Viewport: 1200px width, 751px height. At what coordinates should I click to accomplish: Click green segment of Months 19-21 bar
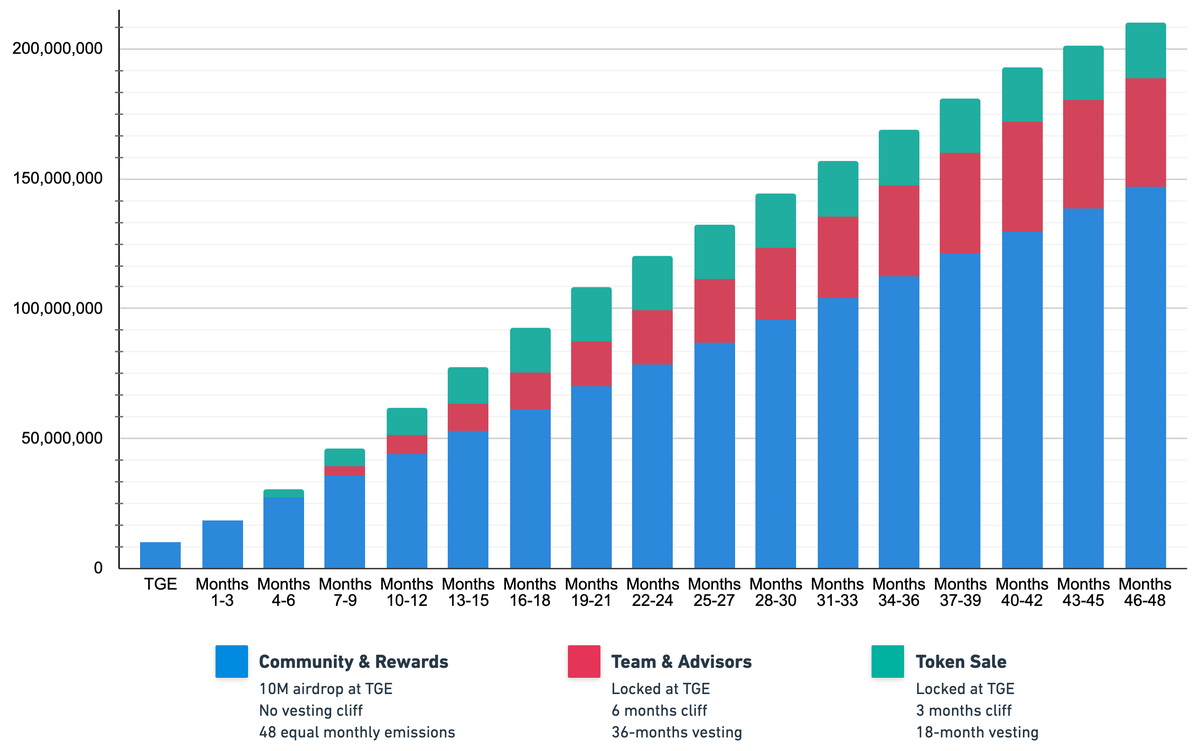click(591, 314)
